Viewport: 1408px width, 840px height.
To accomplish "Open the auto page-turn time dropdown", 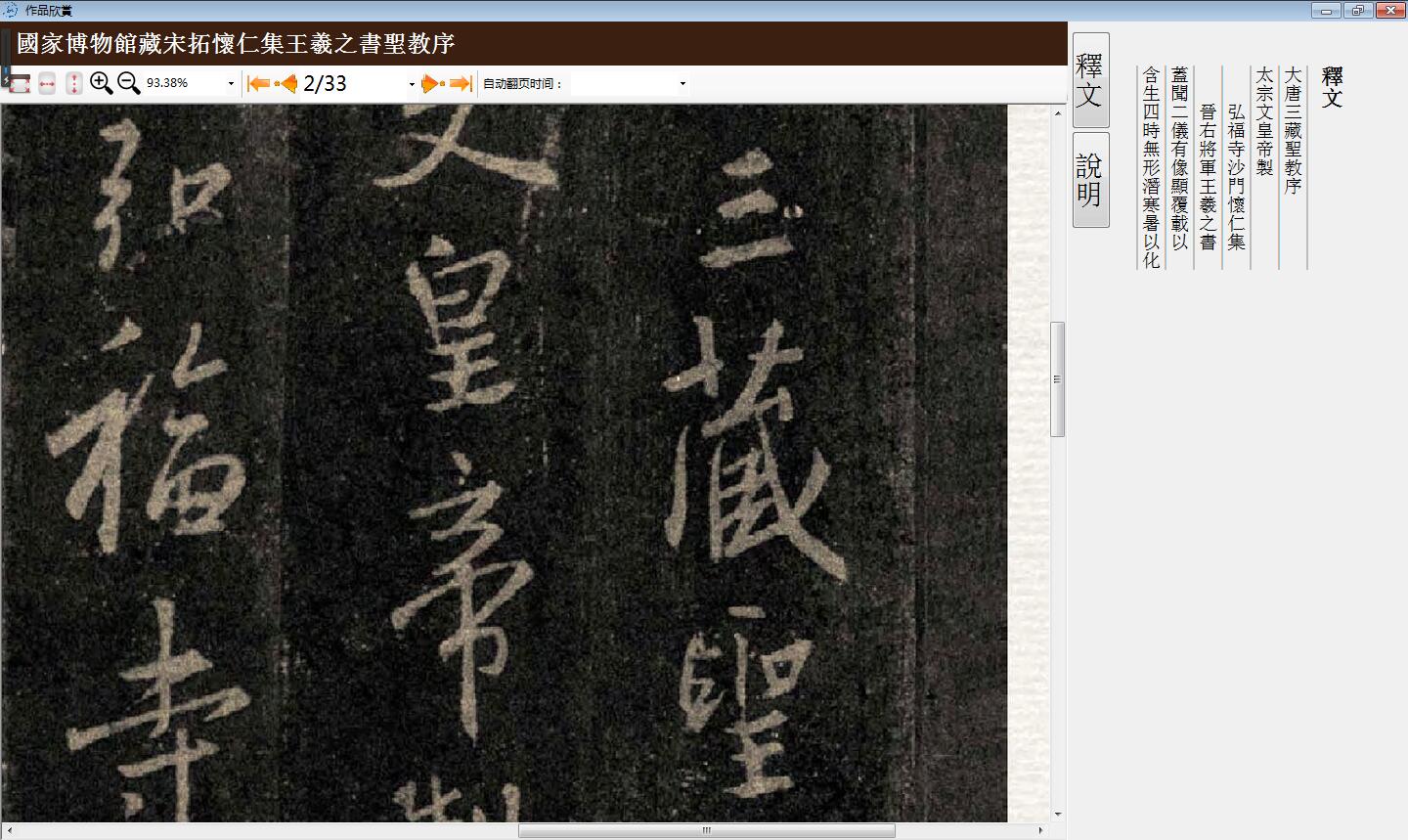I will (682, 84).
